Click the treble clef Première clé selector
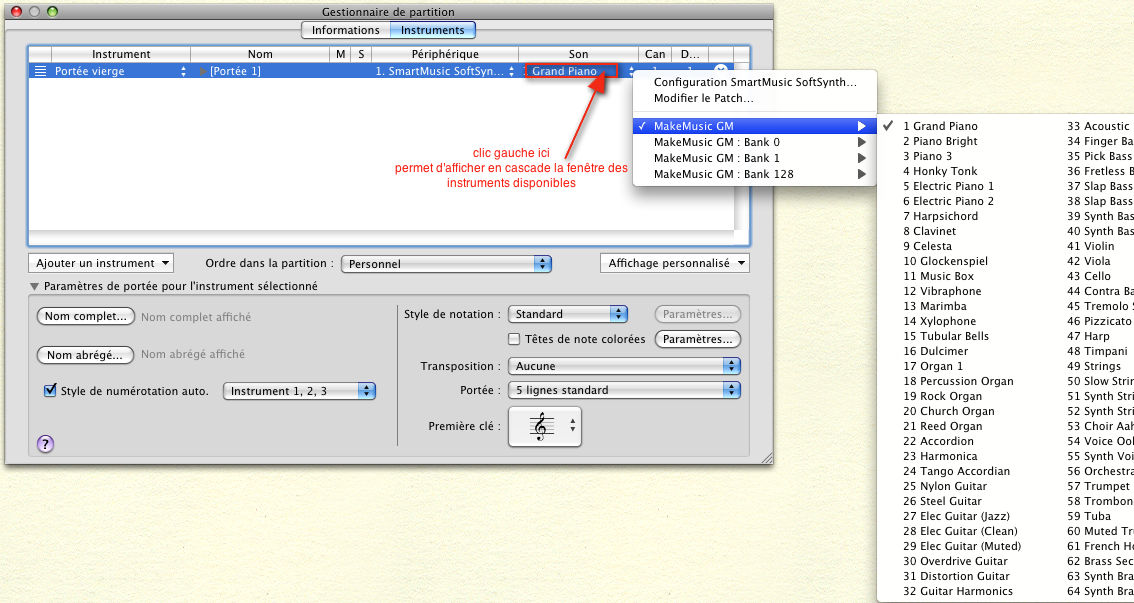The height and width of the screenshot is (603, 1134). [544, 427]
